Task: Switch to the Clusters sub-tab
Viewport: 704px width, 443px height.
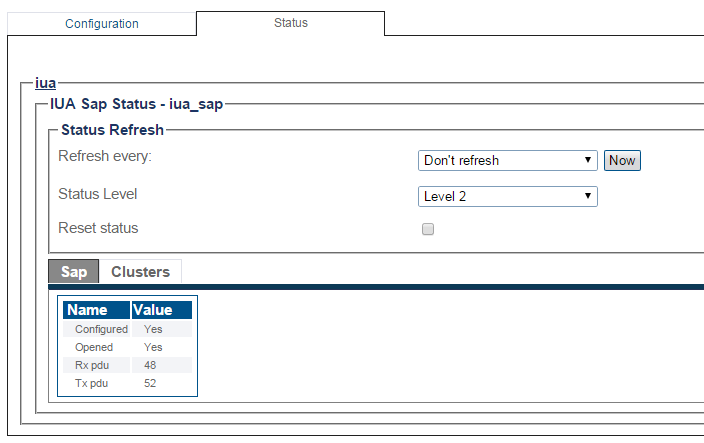Action: (141, 272)
